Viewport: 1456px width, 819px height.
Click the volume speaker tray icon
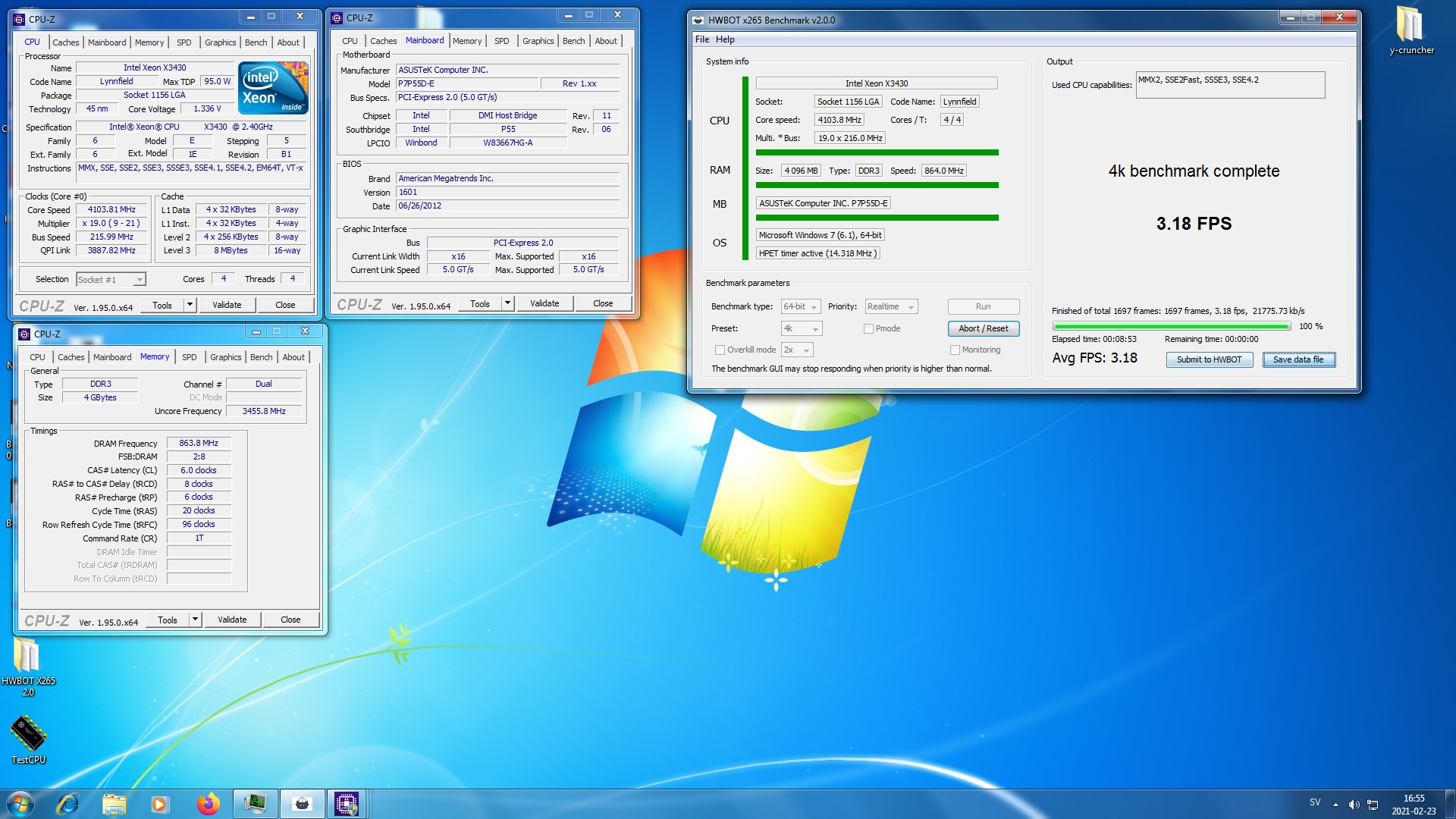pyautogui.click(x=1354, y=805)
